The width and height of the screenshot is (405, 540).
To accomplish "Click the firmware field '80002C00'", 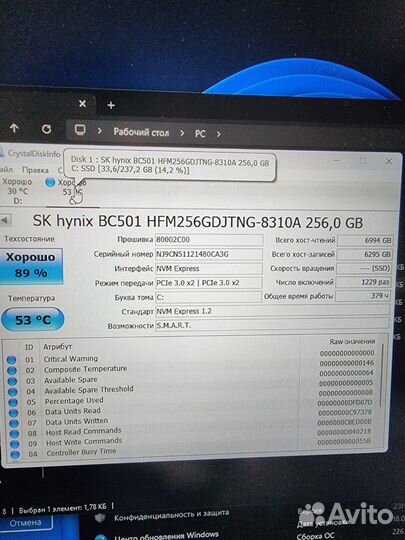I will (209, 240).
